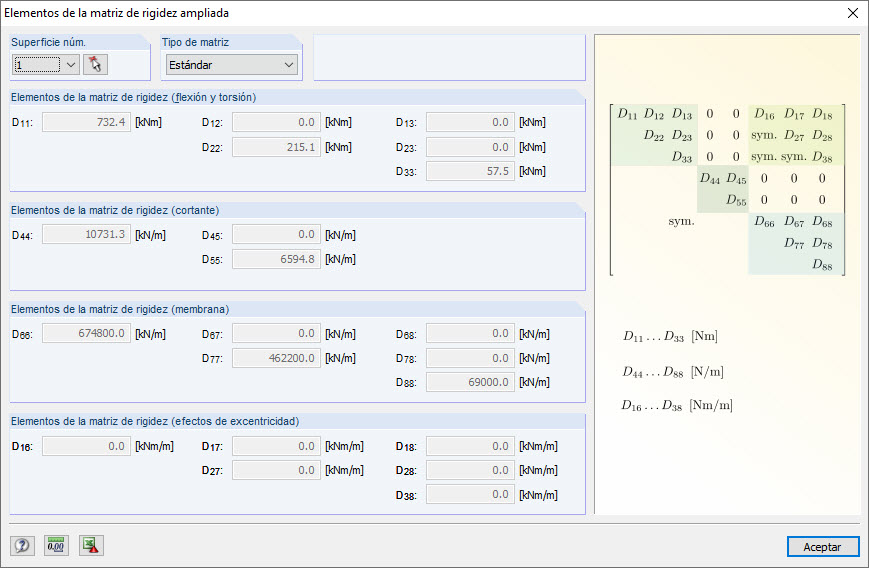
Task: Open the Tipo de matriz dropdown
Action: pyautogui.click(x=231, y=65)
